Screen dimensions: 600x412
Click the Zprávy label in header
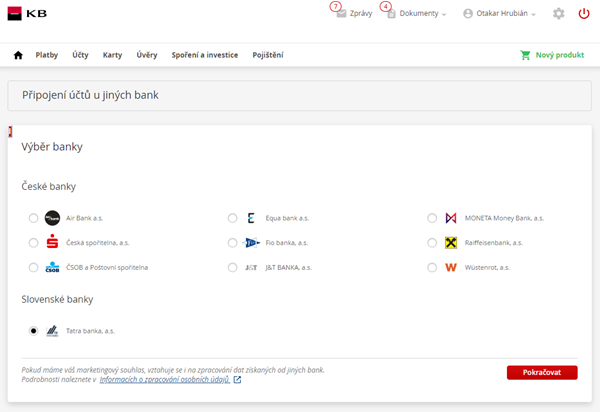[x=361, y=13]
